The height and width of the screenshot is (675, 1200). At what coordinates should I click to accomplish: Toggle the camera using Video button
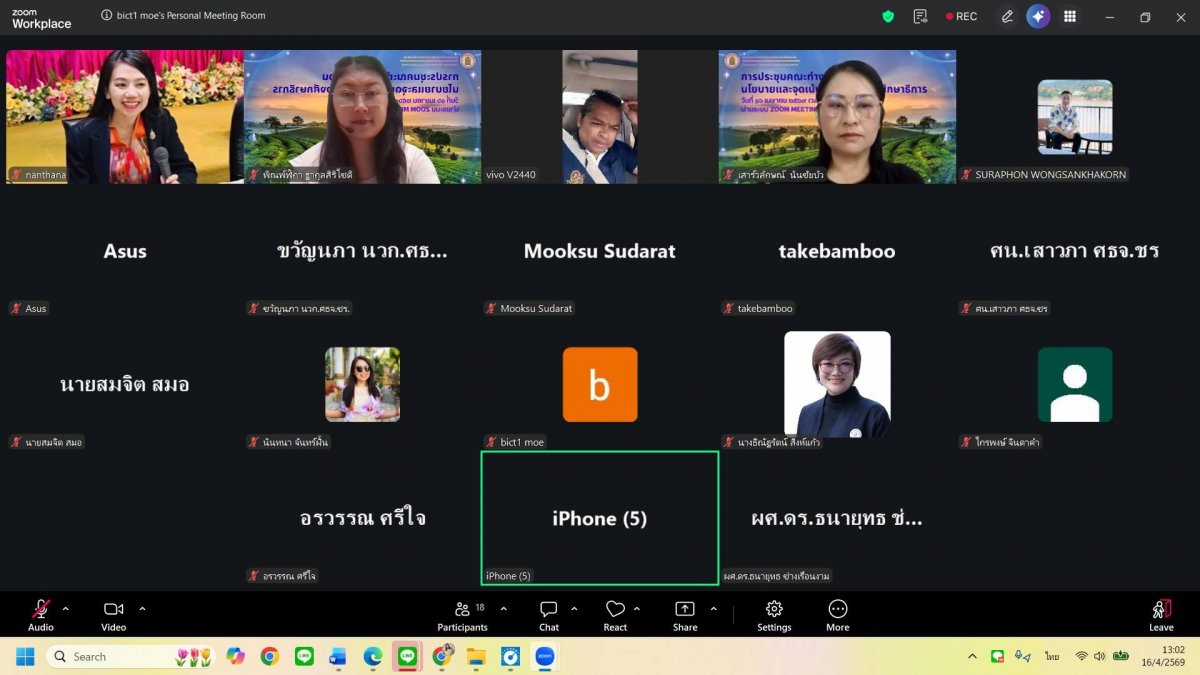coord(114,614)
